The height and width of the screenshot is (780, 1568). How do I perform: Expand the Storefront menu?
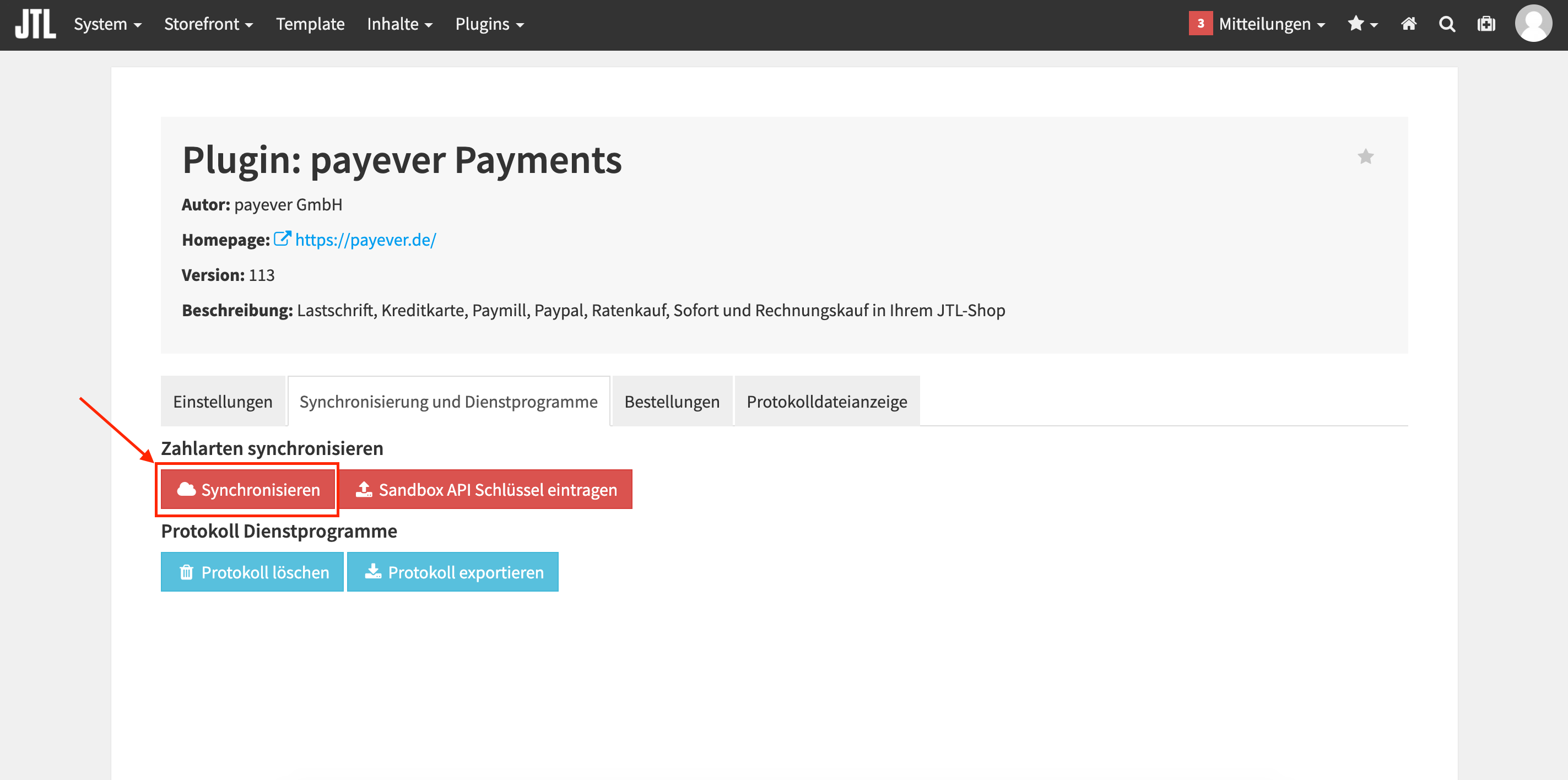(x=209, y=24)
